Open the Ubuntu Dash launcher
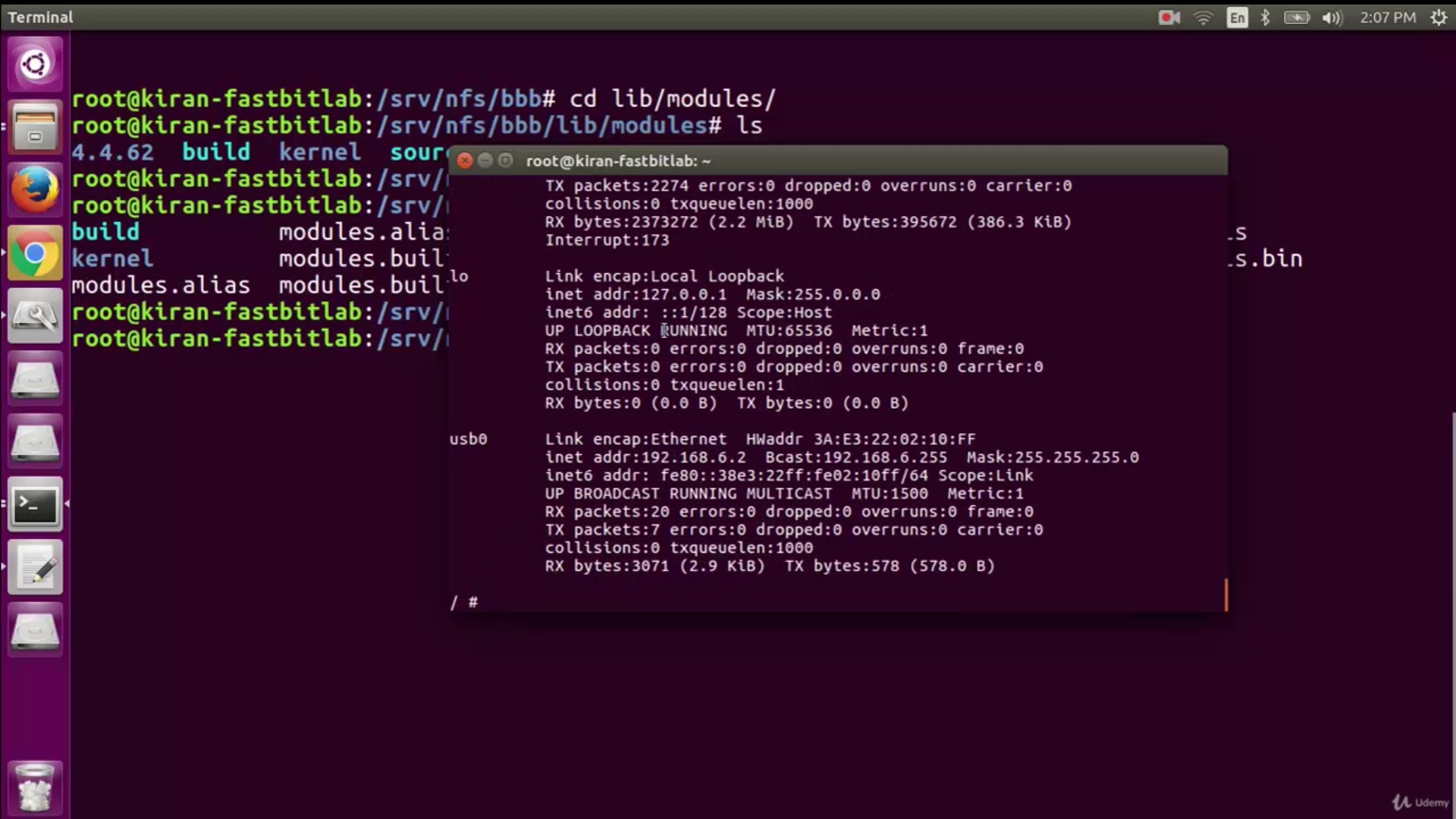 35,64
